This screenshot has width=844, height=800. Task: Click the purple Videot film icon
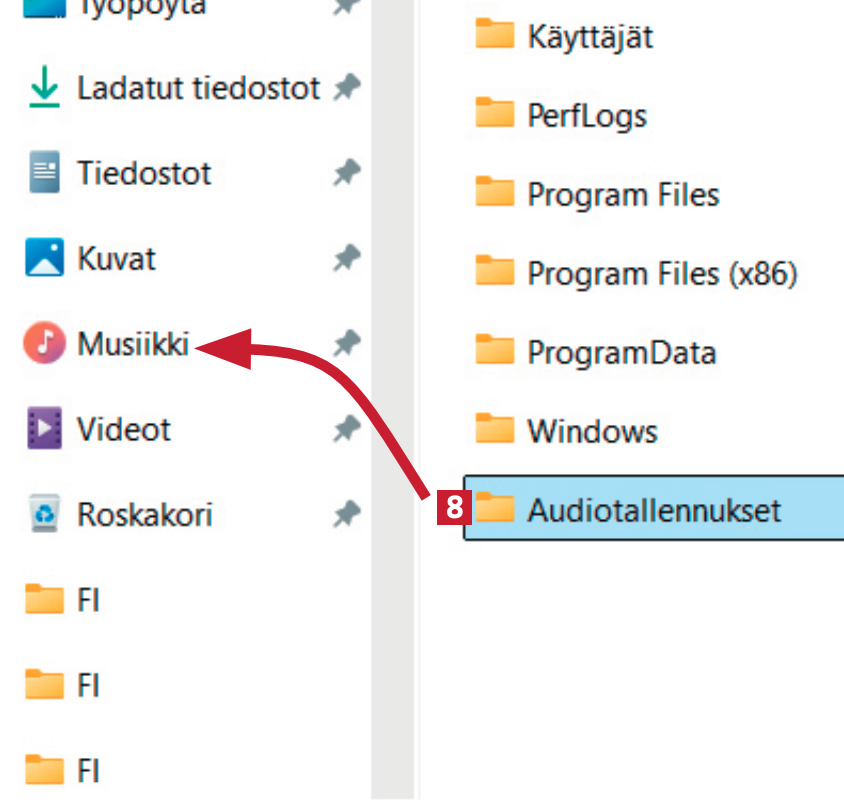[43, 430]
